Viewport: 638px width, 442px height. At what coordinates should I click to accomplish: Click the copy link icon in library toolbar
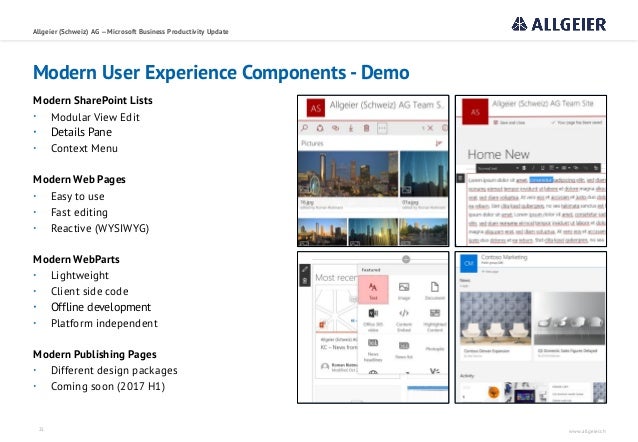tap(335, 128)
